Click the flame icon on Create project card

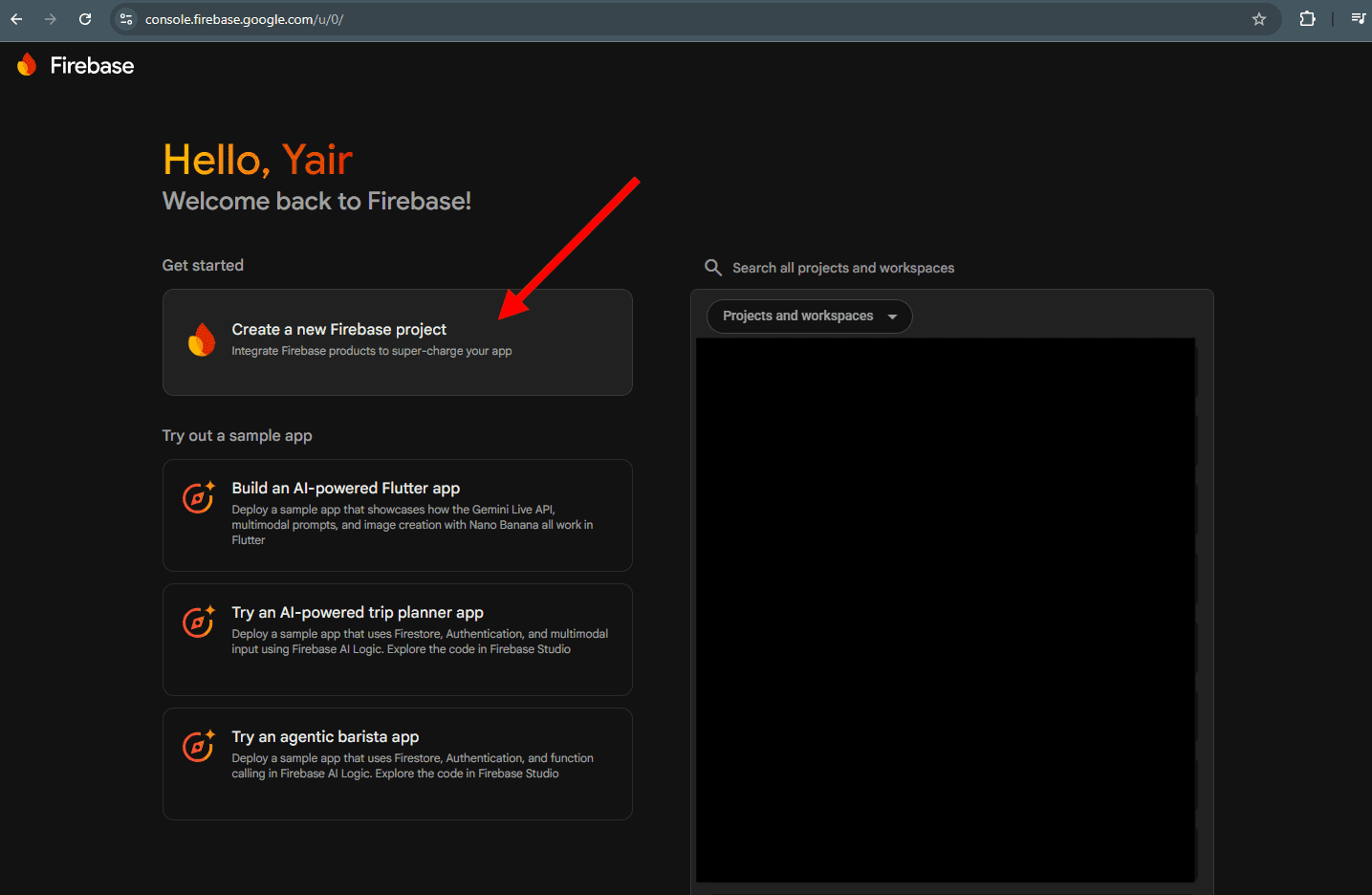pos(202,339)
